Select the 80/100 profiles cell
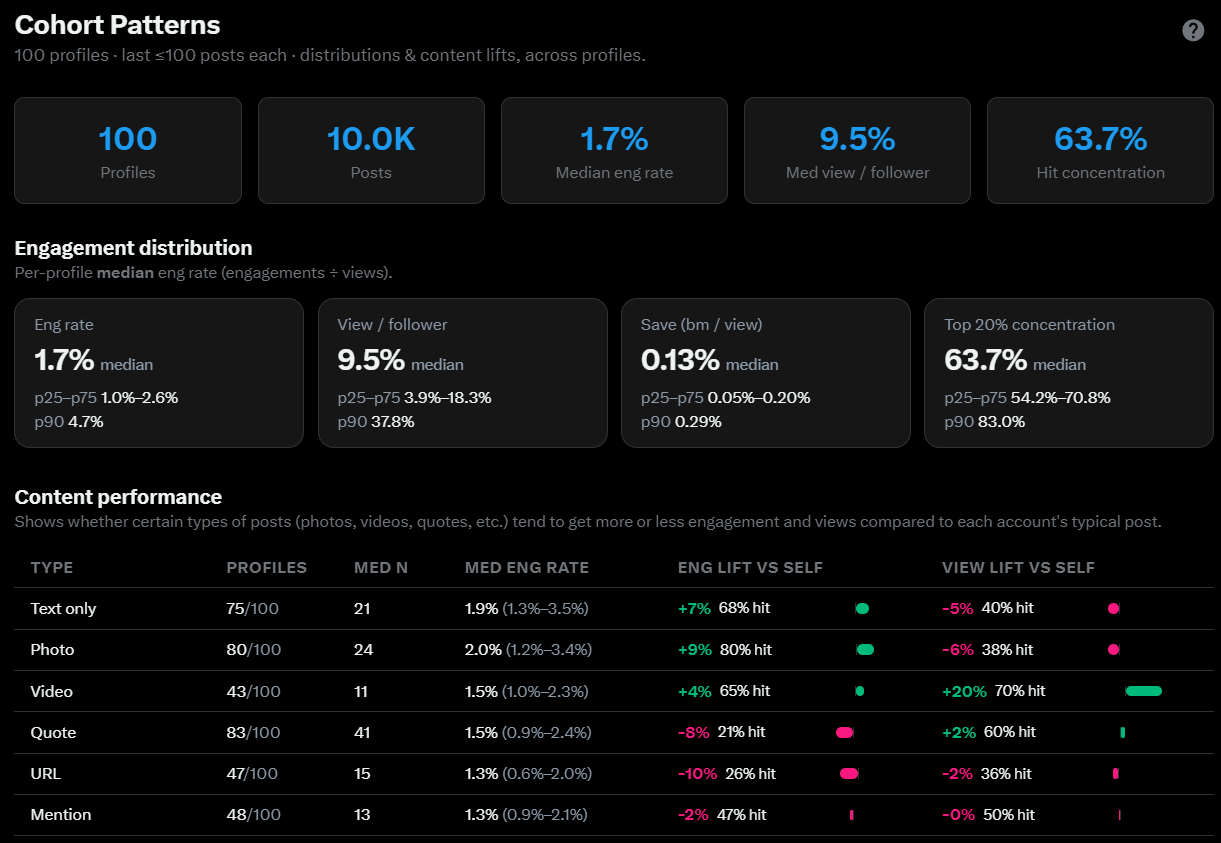Screen dimensions: 1221x843 click(x=254, y=649)
